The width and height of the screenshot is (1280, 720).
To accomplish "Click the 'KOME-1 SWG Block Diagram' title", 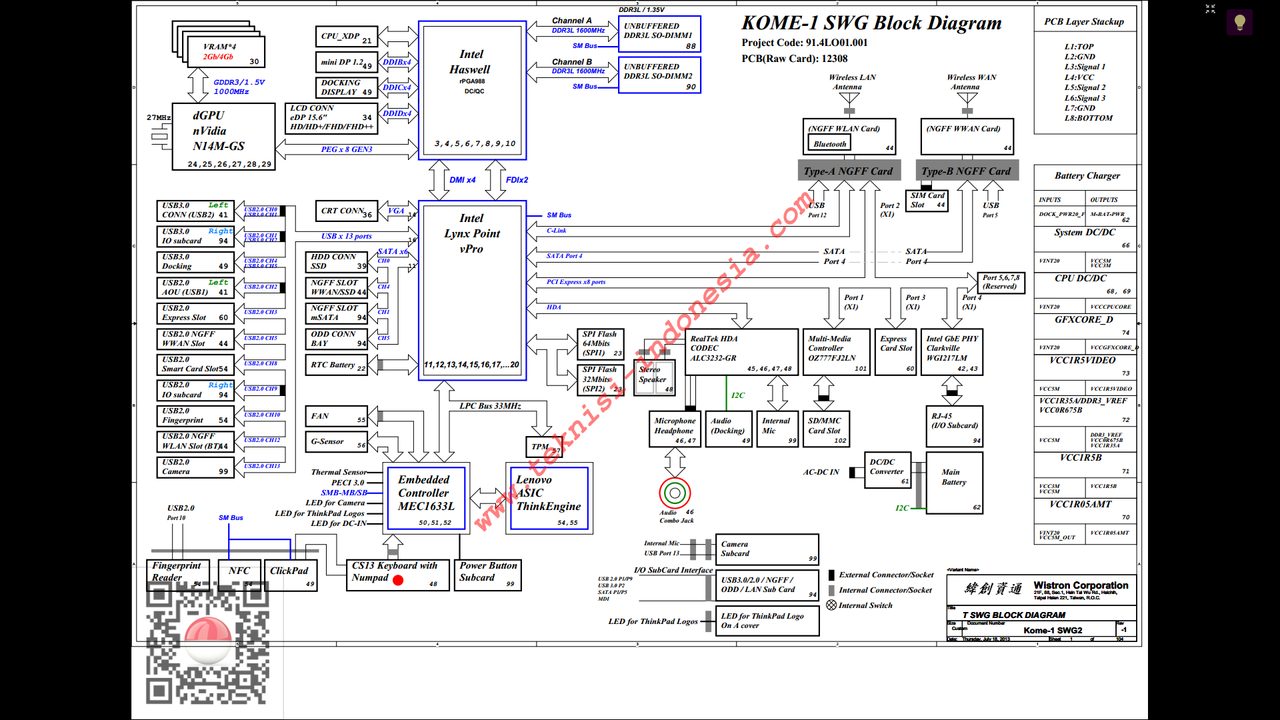I will [x=871, y=23].
